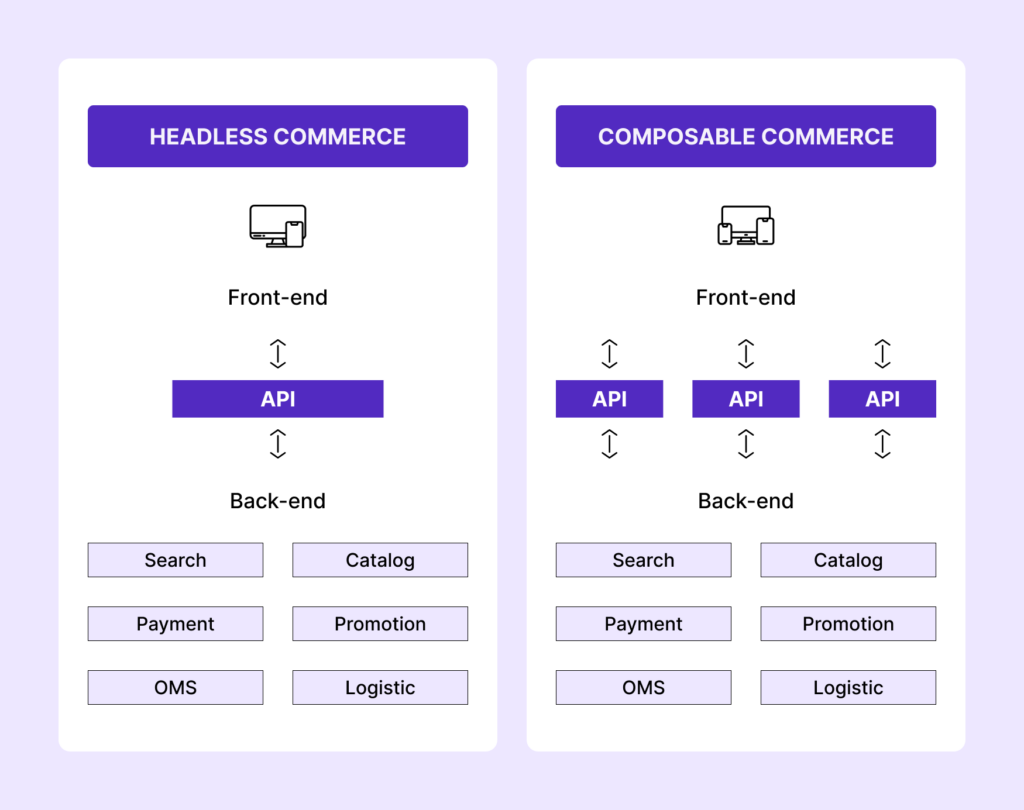
Task: Click the arrow below the headless API bar
Action: point(278,444)
